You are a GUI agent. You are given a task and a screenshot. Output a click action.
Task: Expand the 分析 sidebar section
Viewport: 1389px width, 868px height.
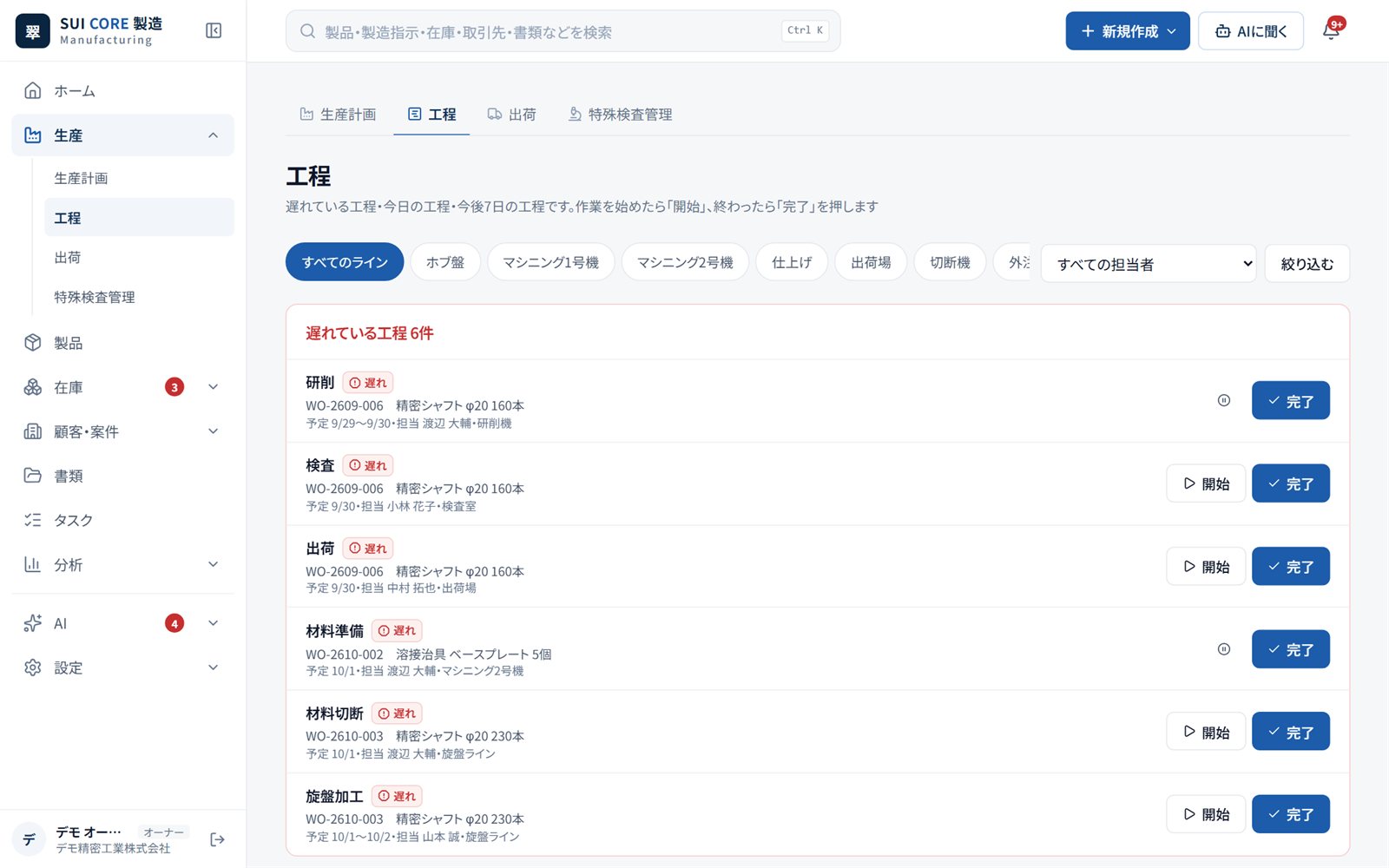click(213, 564)
